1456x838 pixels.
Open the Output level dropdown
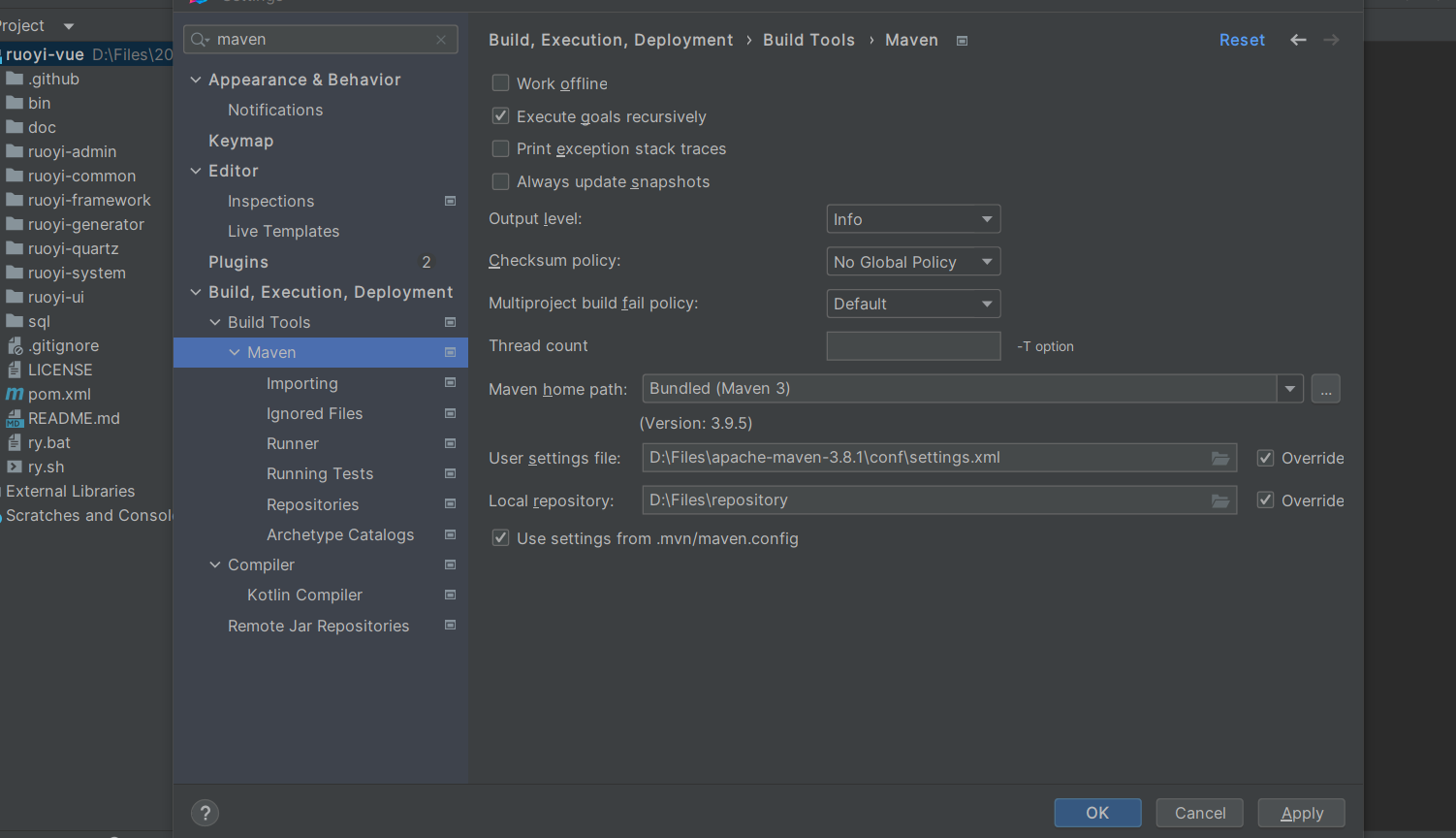[913, 219]
